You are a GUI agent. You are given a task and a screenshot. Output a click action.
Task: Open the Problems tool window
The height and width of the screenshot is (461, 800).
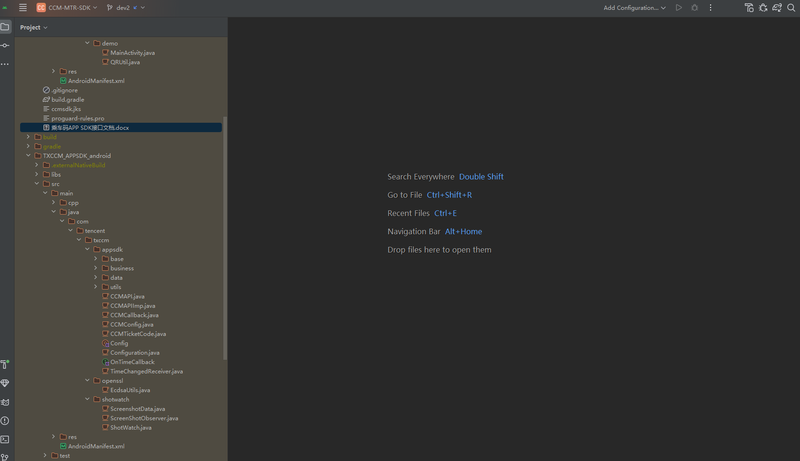pyautogui.click(x=5, y=421)
